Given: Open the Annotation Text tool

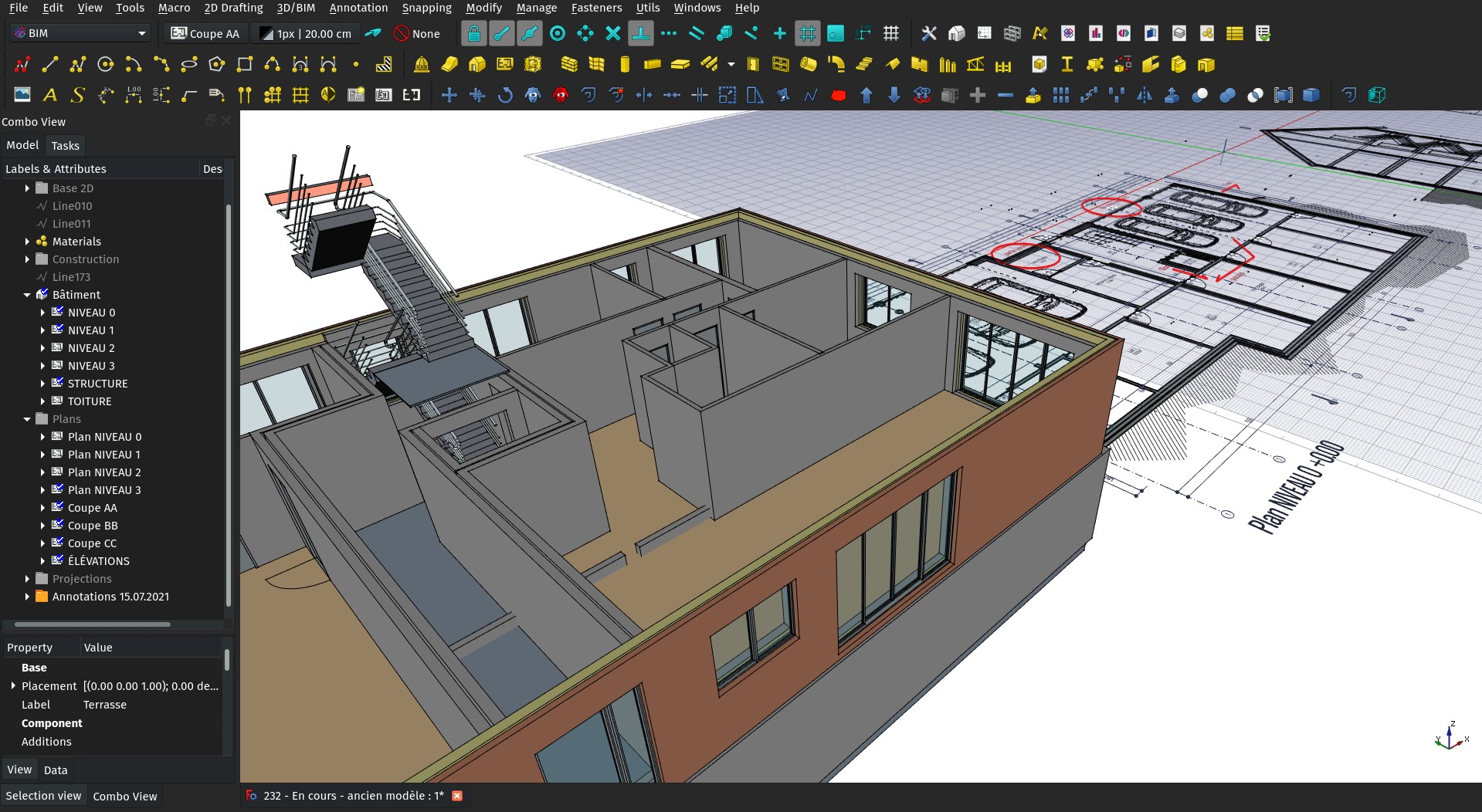Looking at the screenshot, I should (50, 95).
